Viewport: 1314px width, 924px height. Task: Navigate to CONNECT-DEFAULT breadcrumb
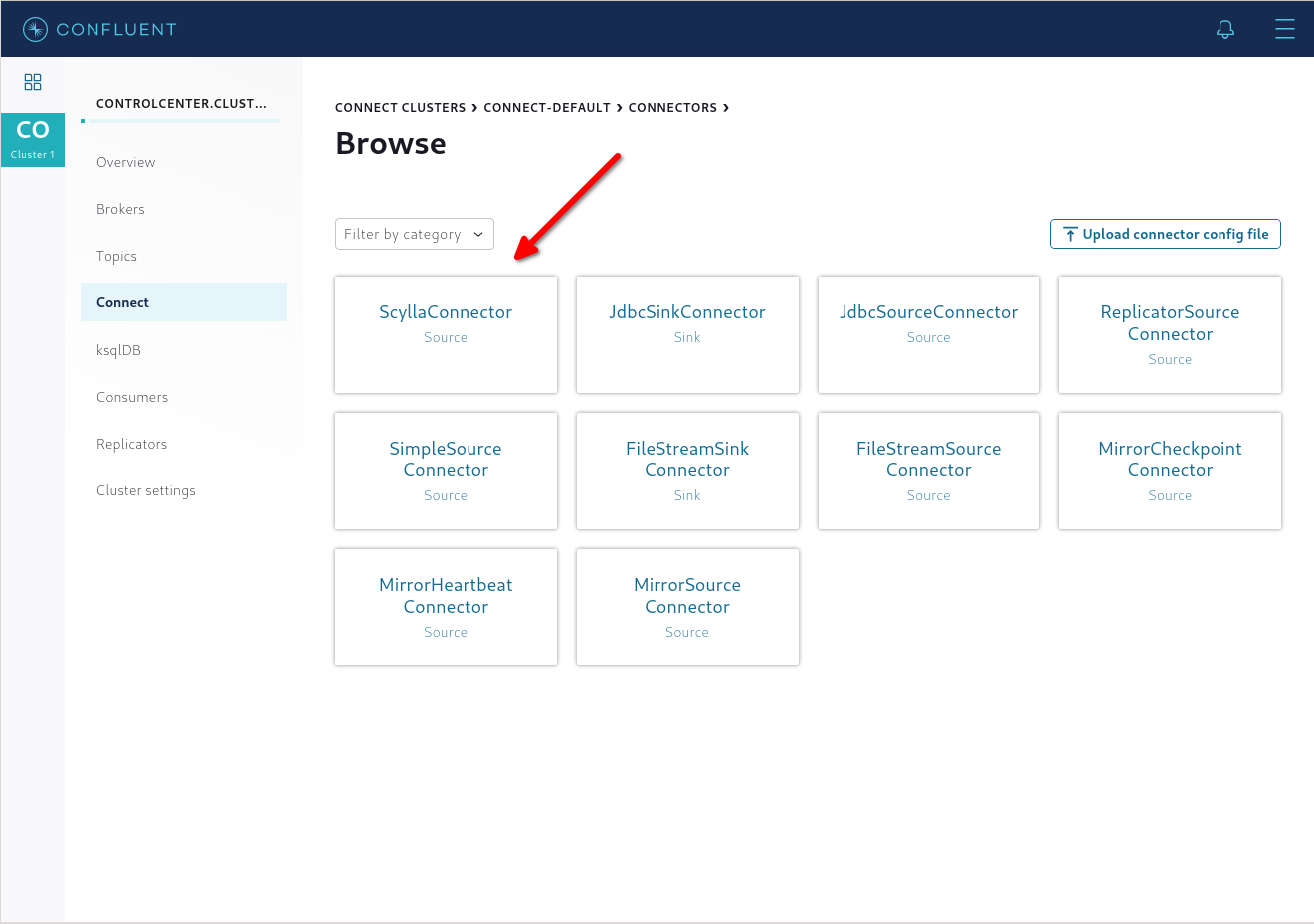[x=547, y=108]
